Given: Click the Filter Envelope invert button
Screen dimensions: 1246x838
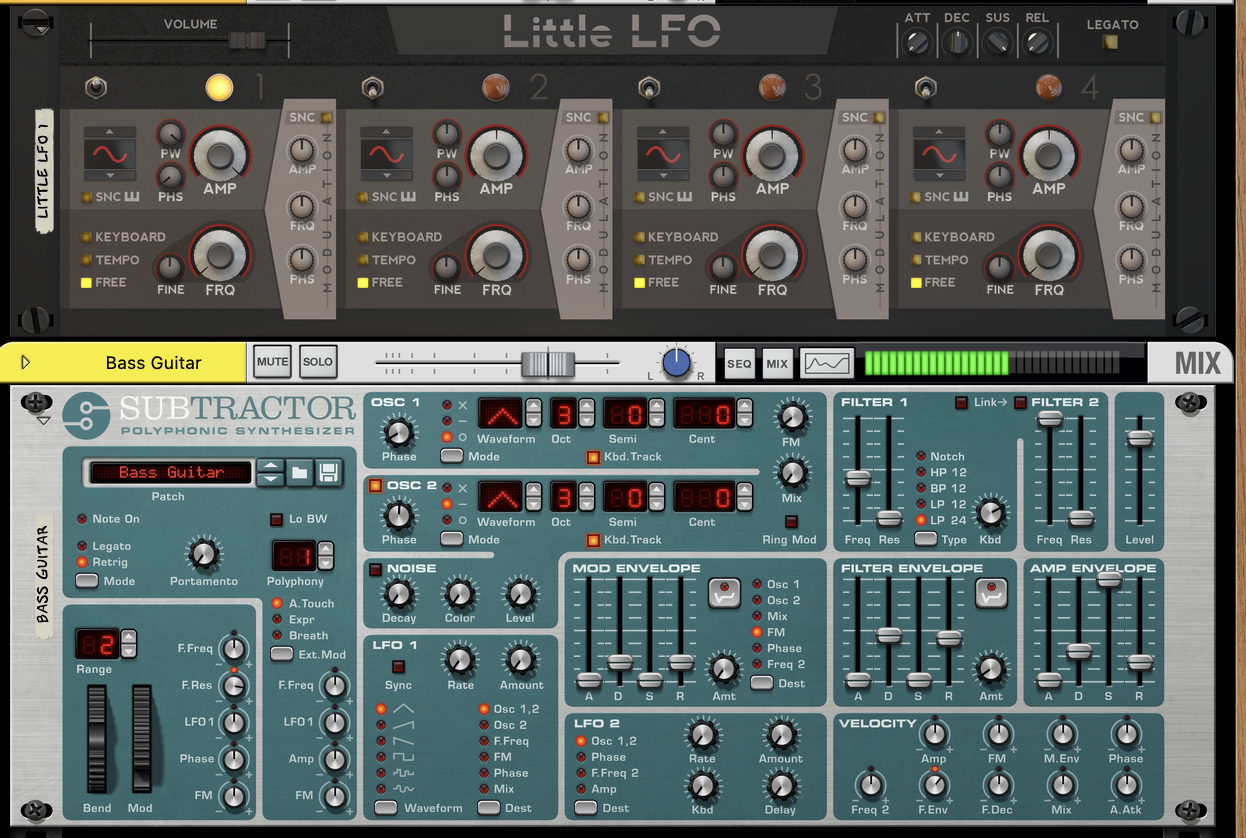Looking at the screenshot, I should [x=991, y=593].
